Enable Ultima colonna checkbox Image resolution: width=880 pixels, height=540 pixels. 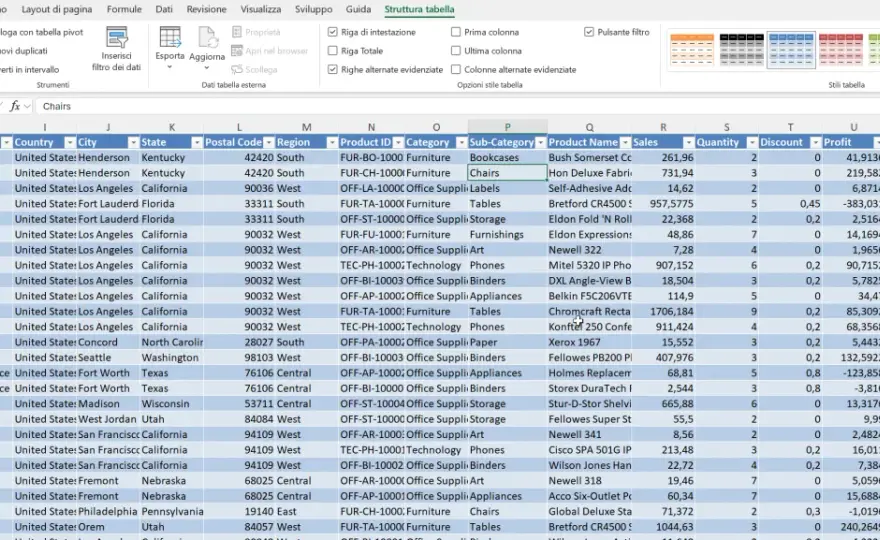[456, 51]
